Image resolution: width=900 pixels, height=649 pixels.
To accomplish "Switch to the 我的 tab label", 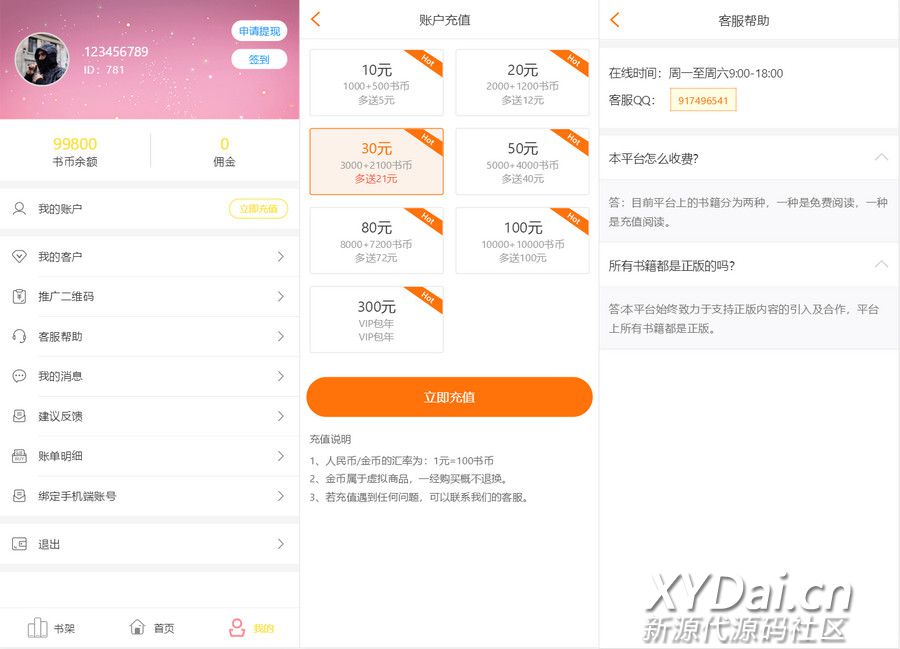I will [263, 629].
